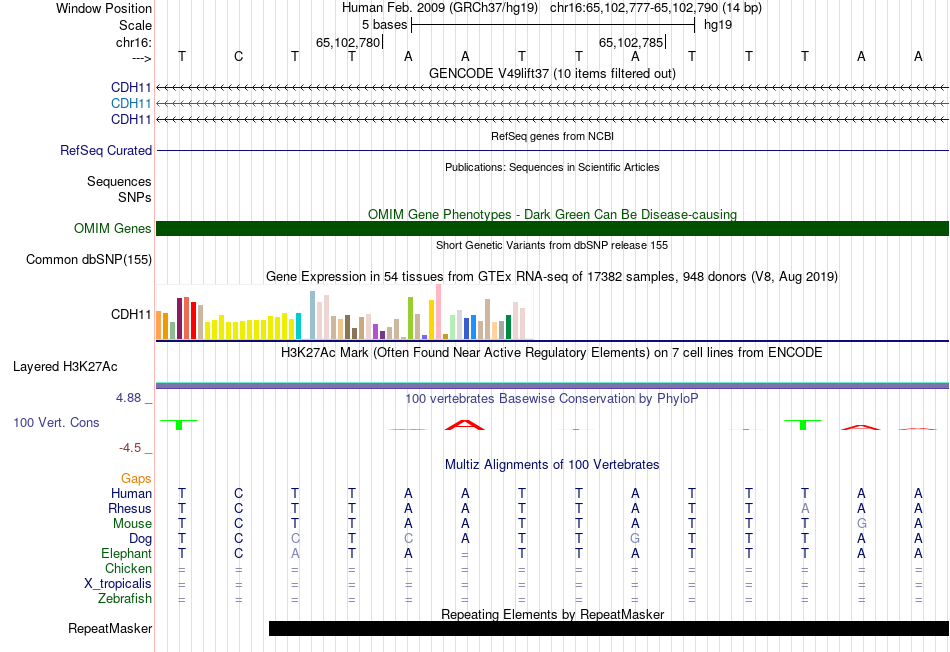Click the RefSeq Curated intron line
This screenshot has width=950, height=652.
click(x=552, y=150)
